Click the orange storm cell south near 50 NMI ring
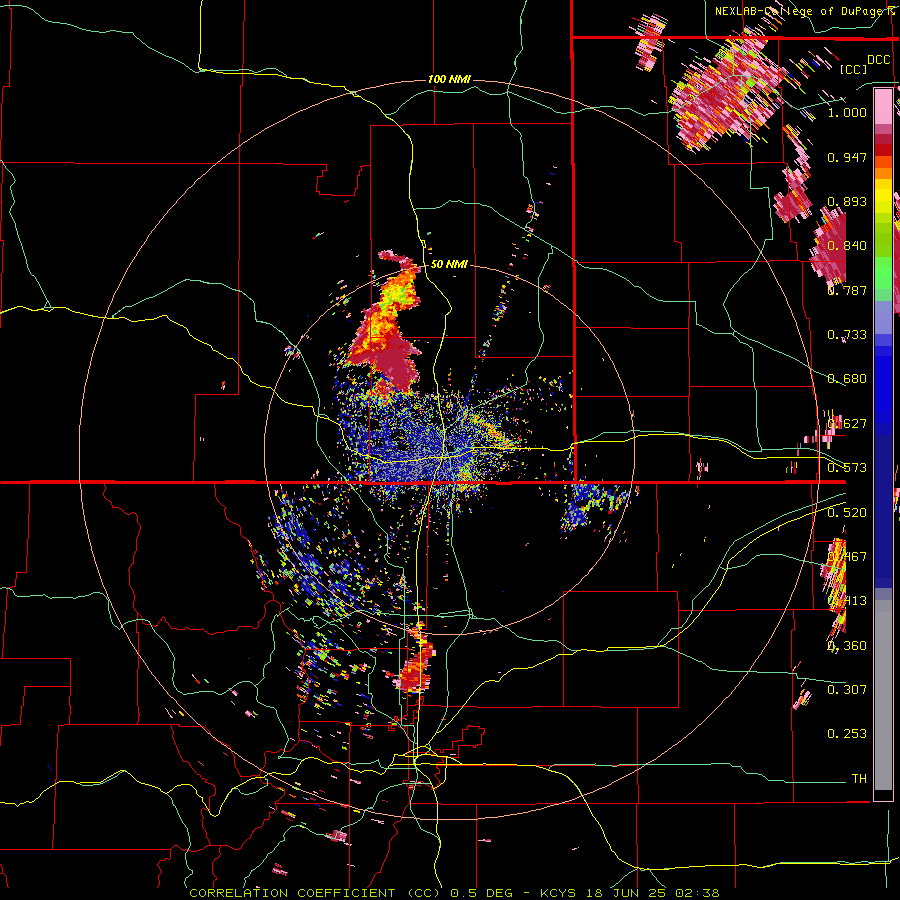 (x=417, y=666)
